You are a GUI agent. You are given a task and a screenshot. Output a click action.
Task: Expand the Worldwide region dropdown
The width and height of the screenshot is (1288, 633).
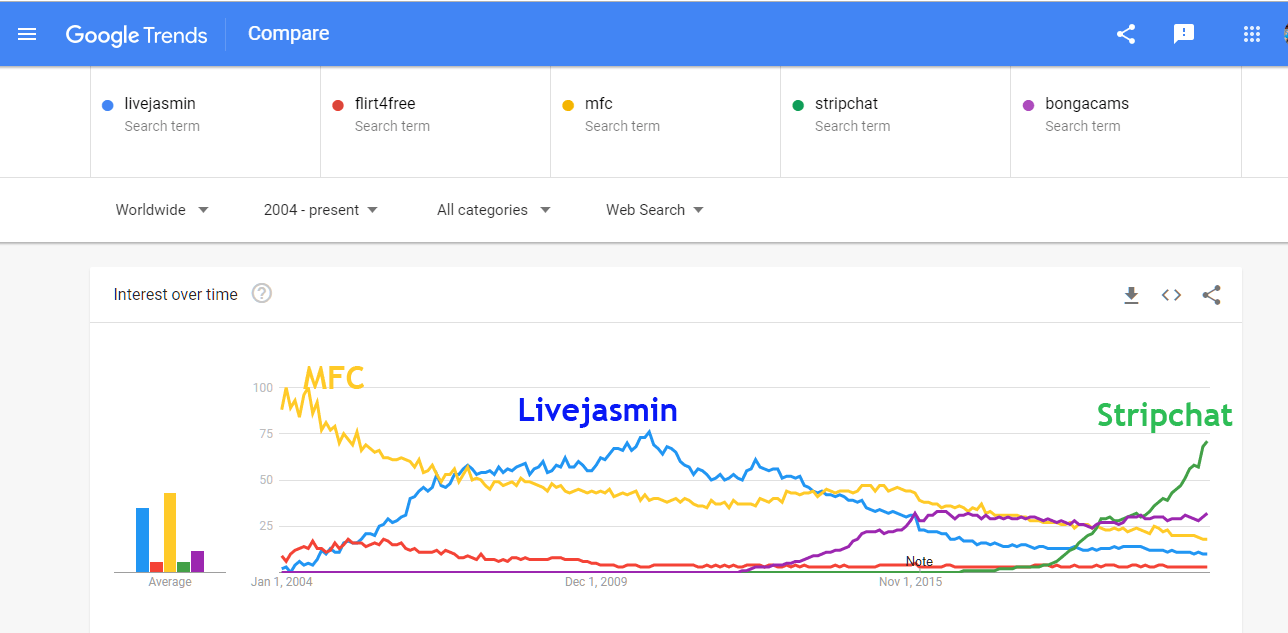click(162, 210)
